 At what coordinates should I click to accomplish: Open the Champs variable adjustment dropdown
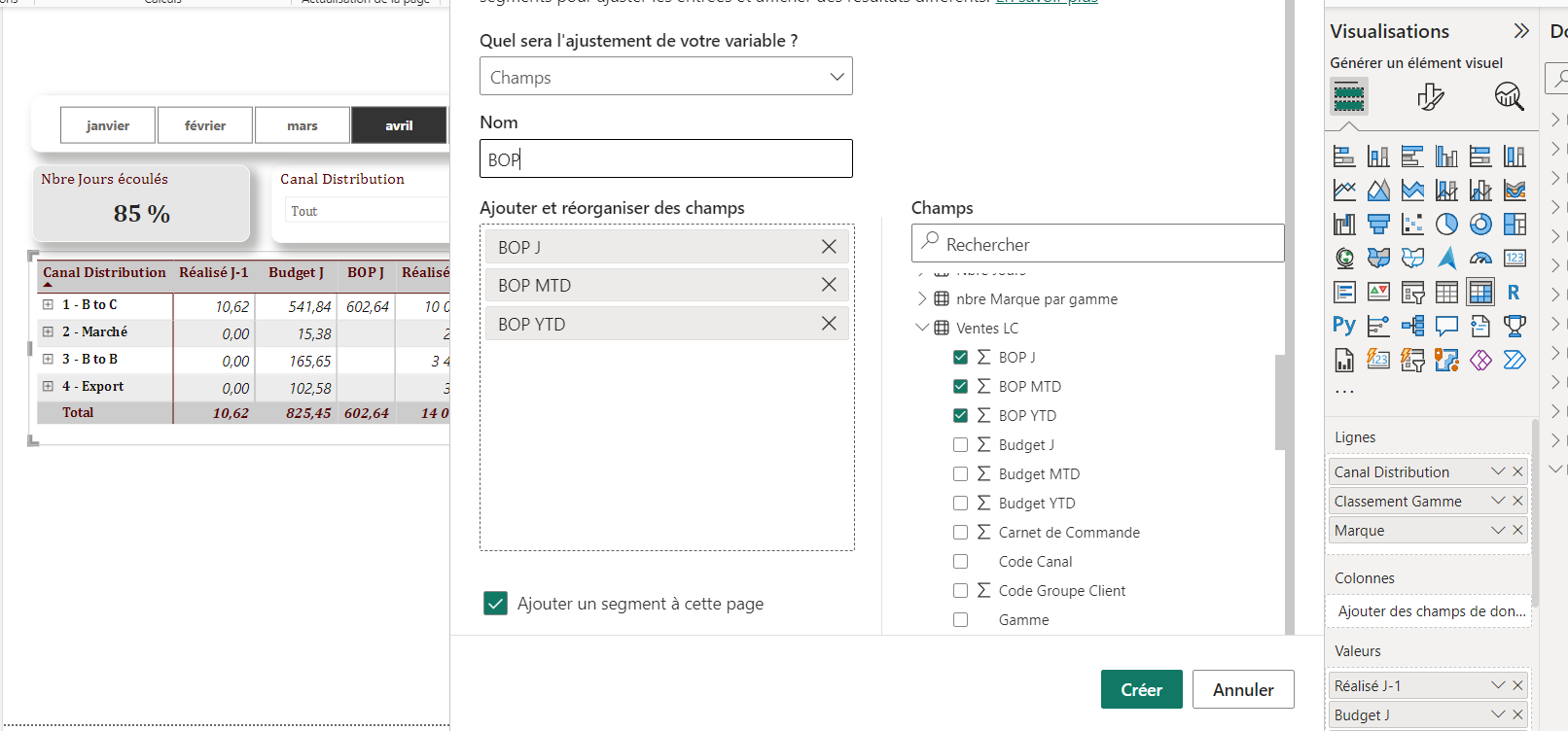click(x=666, y=76)
